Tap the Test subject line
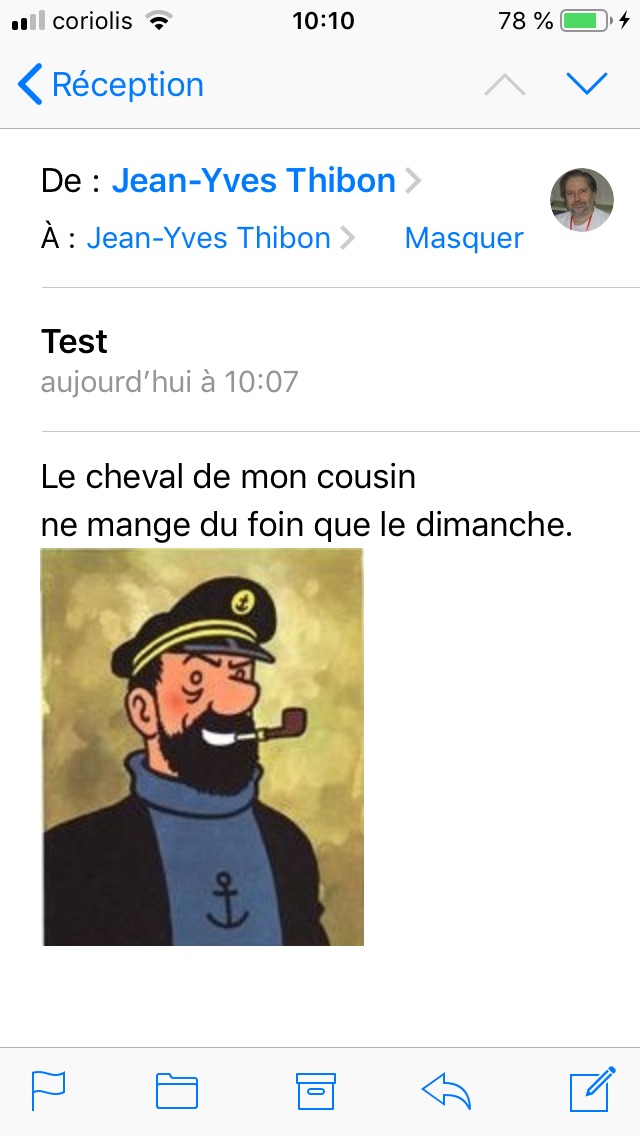The height and width of the screenshot is (1136, 640). coord(75,341)
